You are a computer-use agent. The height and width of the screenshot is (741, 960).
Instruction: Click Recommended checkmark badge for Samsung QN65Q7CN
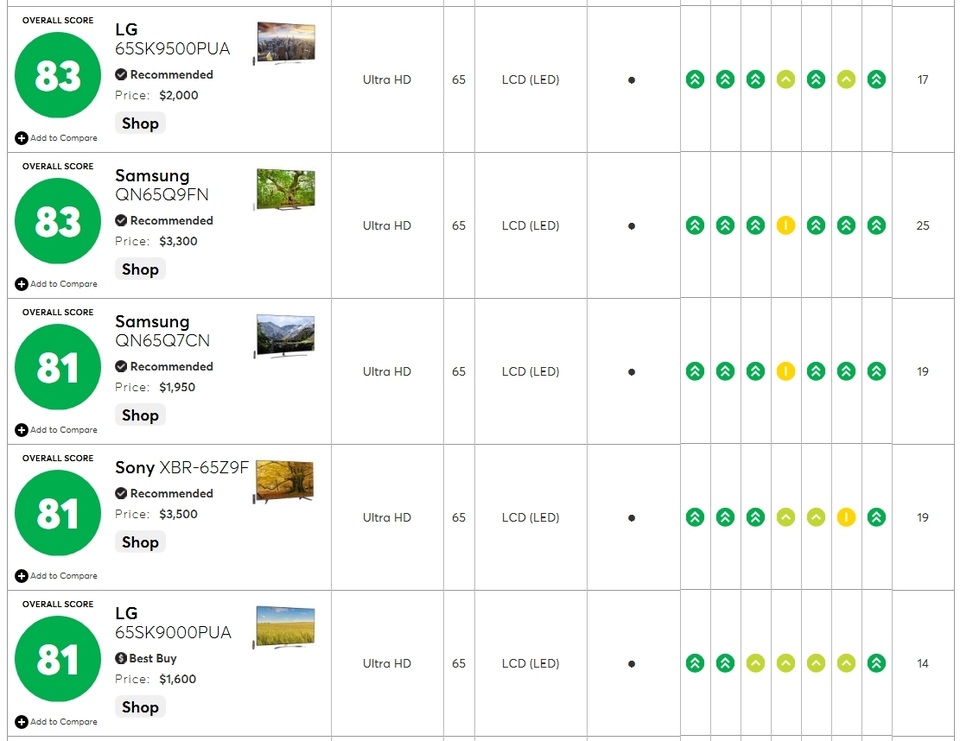tap(121, 367)
